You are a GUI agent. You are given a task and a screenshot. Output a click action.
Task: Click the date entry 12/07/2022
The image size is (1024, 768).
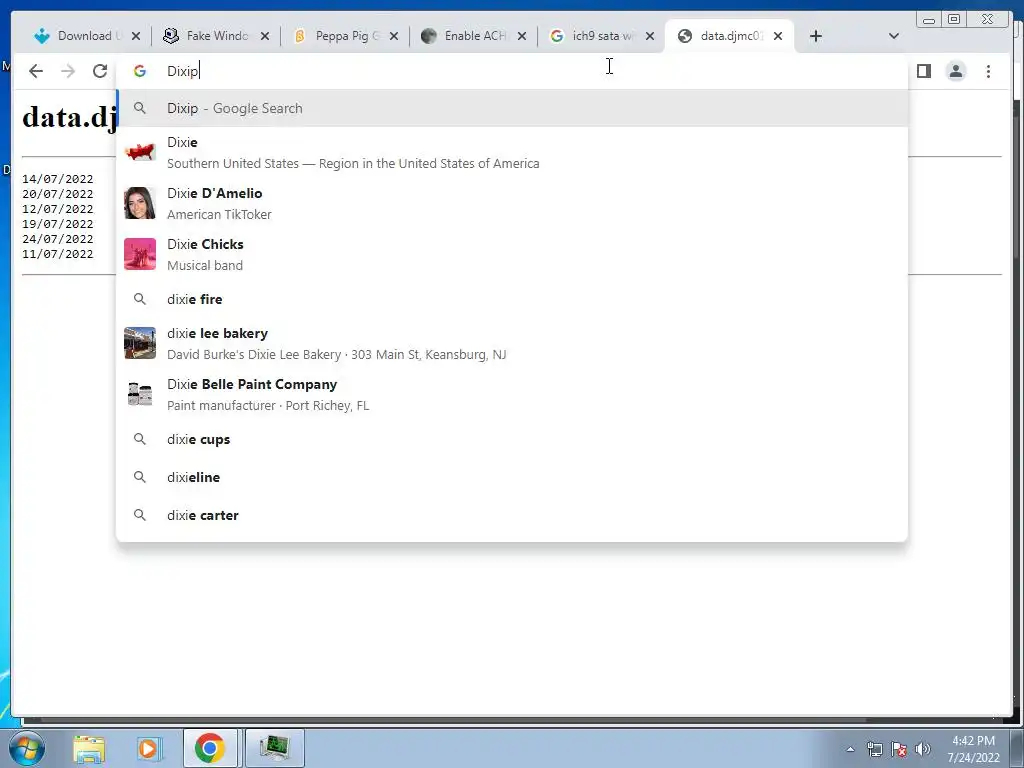(57, 209)
